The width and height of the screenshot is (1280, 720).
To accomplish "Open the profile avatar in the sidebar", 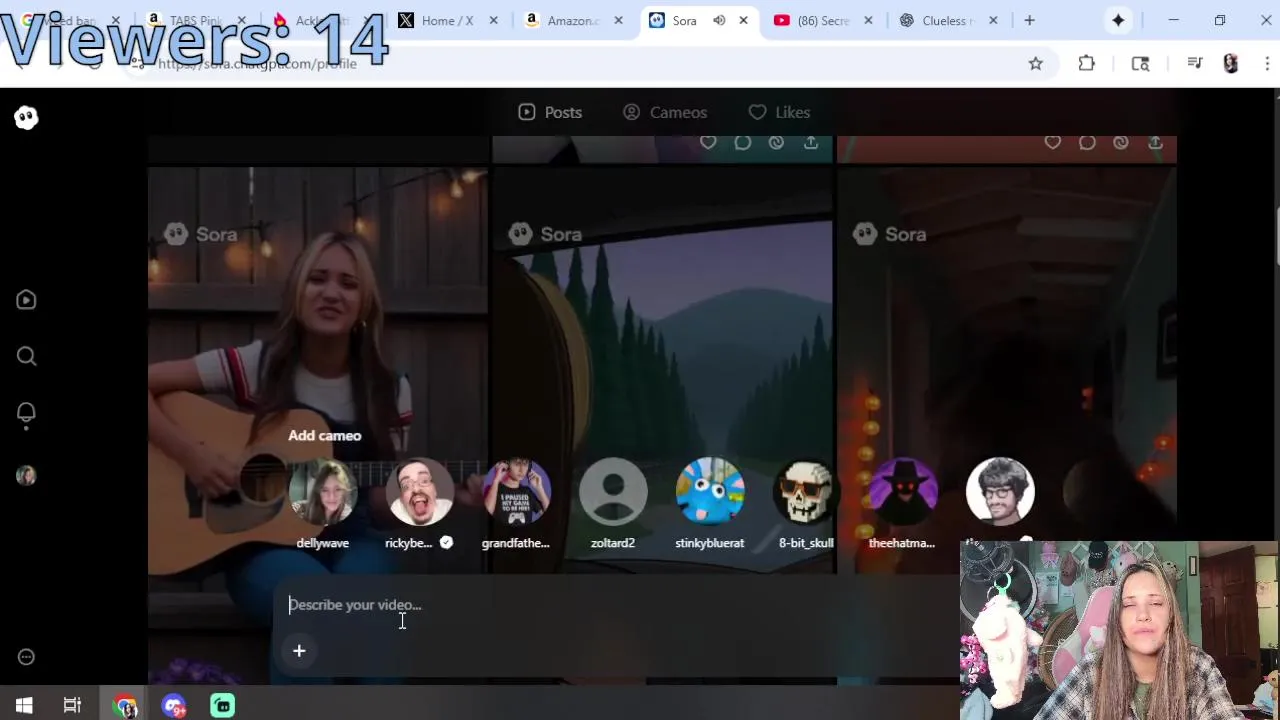I will click(x=26, y=476).
